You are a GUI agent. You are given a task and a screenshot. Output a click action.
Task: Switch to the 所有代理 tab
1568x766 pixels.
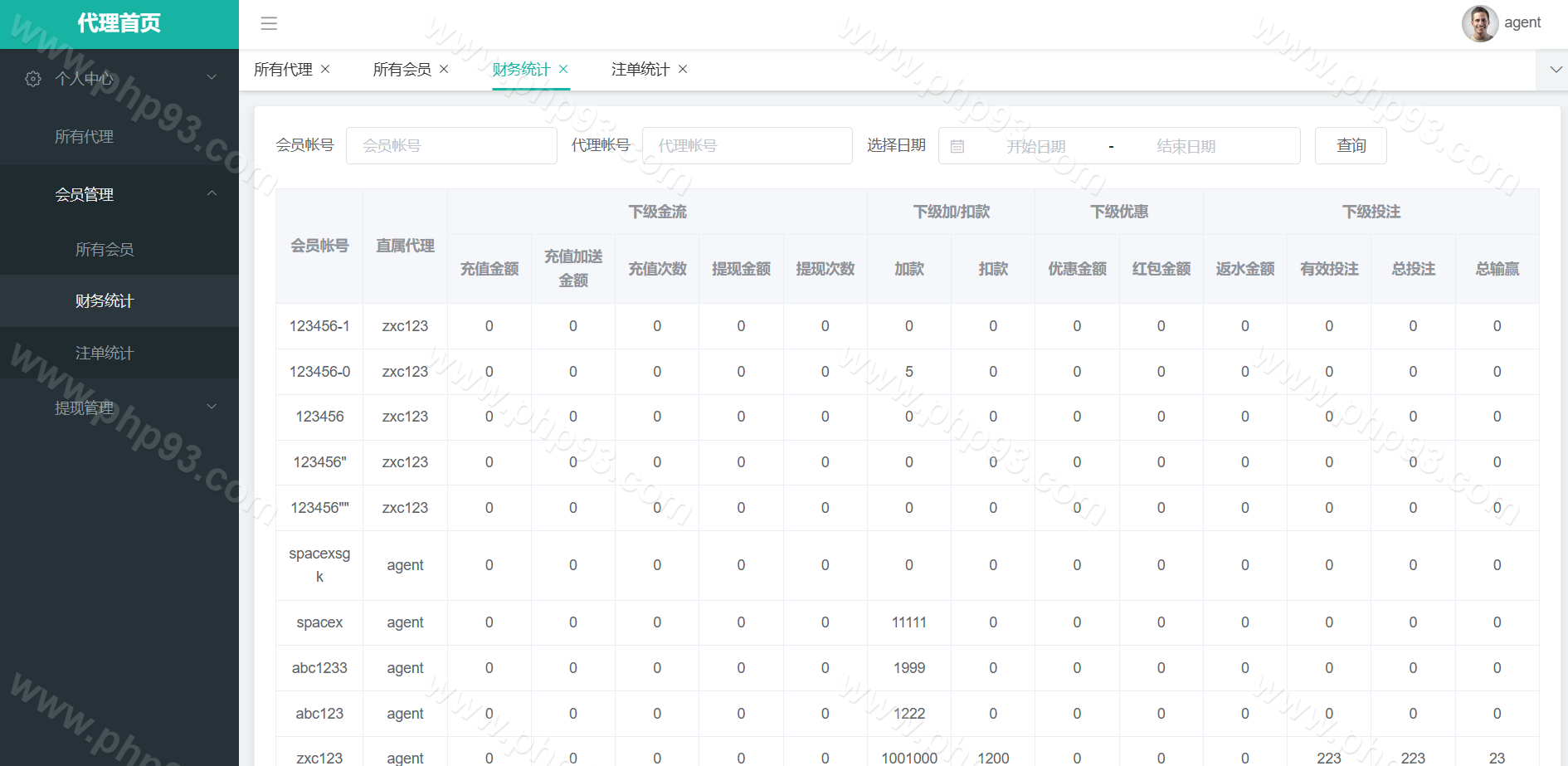[283, 70]
